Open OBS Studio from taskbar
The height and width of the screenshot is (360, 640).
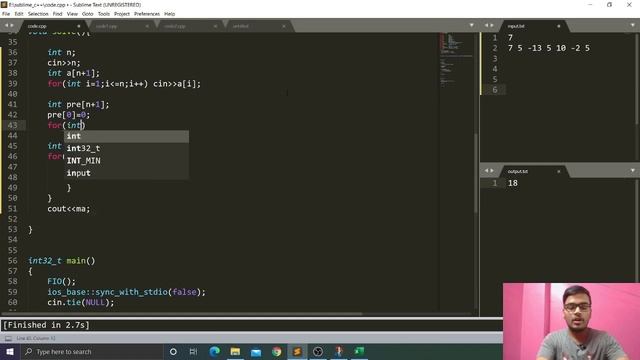318,352
